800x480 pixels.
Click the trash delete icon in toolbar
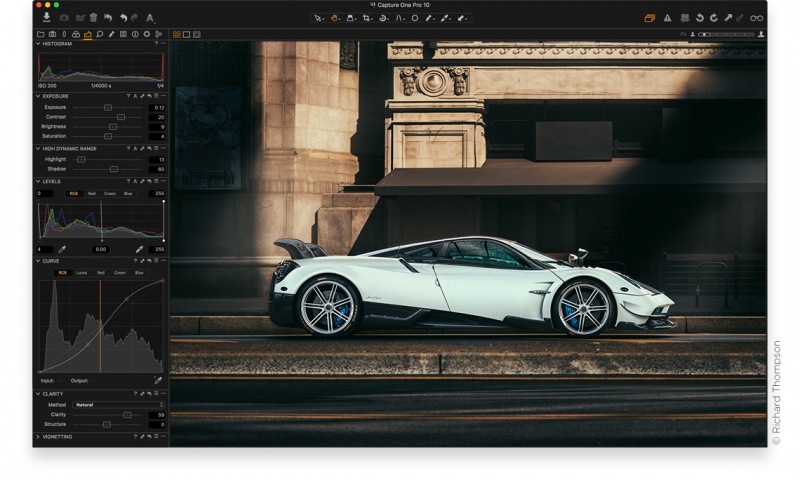point(93,18)
